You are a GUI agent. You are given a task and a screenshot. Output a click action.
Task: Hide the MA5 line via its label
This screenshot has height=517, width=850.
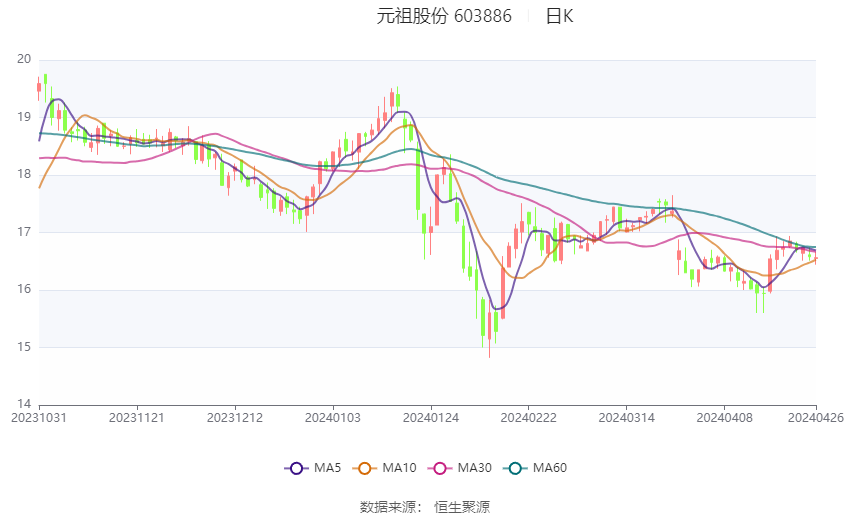click(x=327, y=468)
